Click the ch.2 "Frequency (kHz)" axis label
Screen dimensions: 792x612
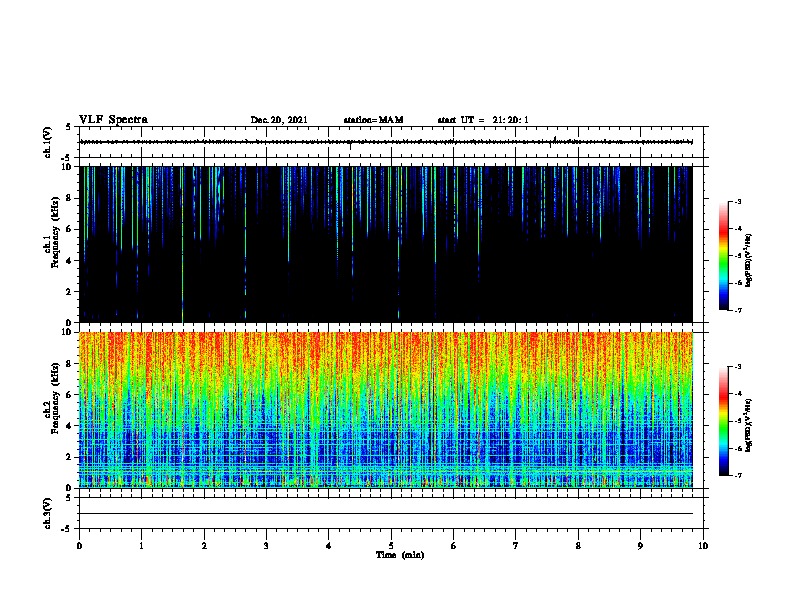(x=55, y=398)
